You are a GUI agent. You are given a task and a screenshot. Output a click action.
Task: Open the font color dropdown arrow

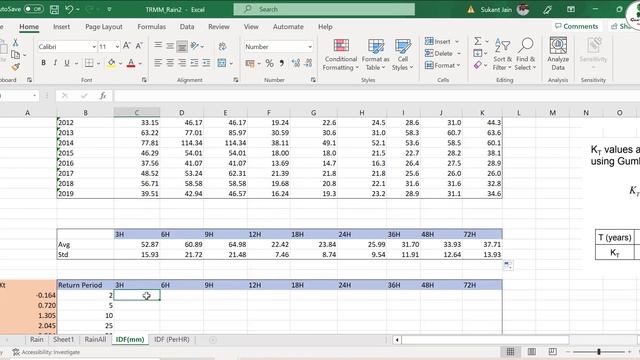140,63
